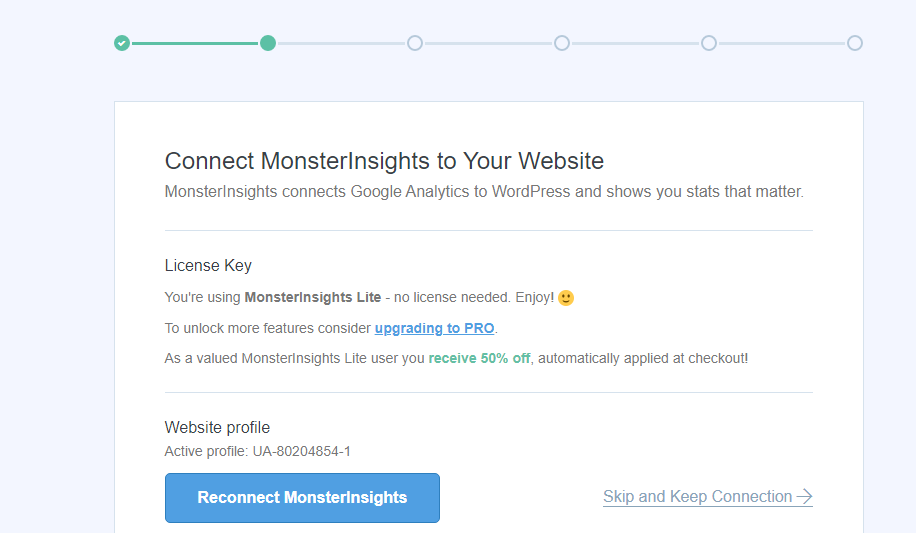Open the upgrading to PRO link
The height and width of the screenshot is (533, 916).
tap(435, 328)
